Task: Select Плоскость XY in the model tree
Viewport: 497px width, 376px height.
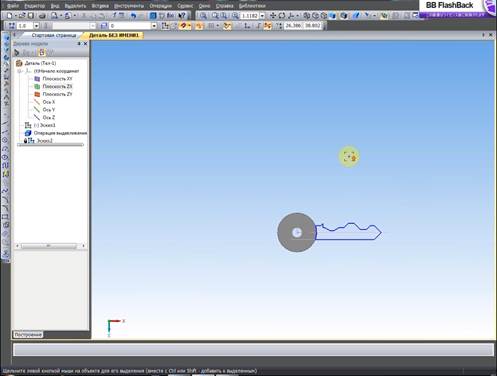Action: pos(57,79)
